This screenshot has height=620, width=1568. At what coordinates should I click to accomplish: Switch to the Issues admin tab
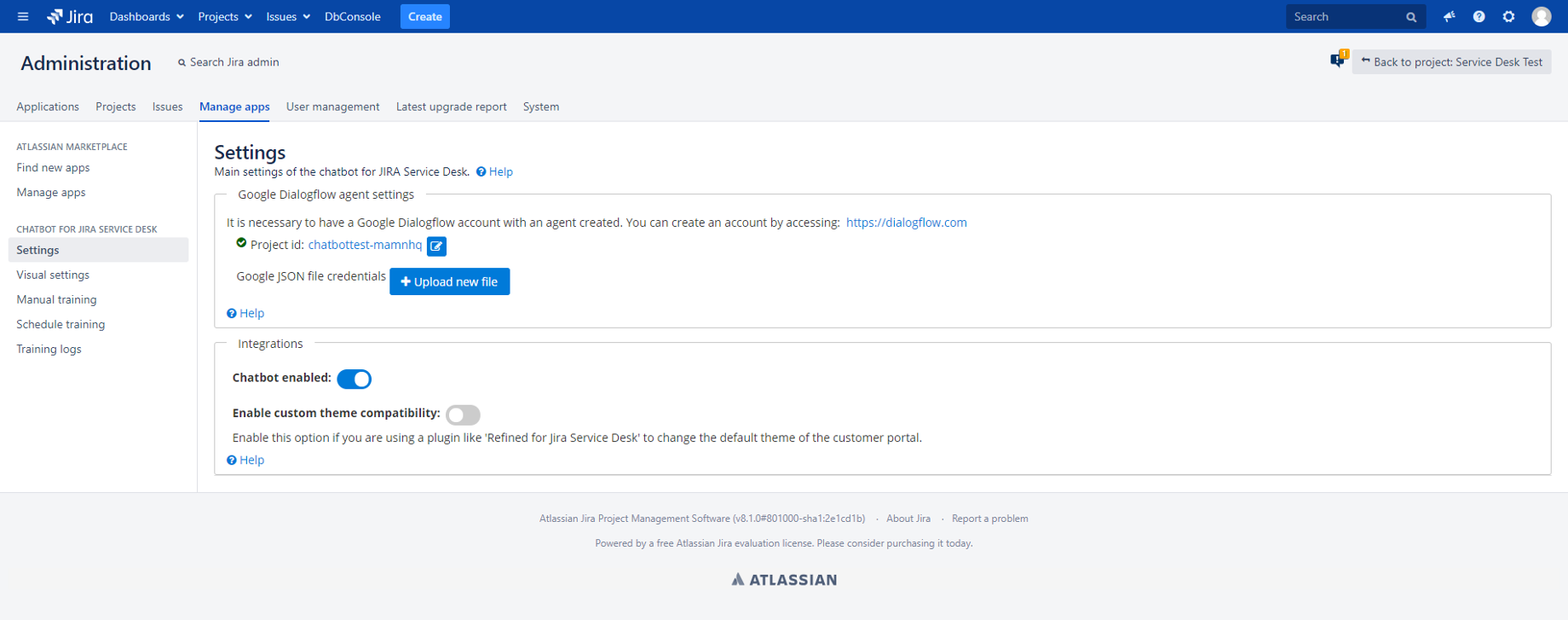168,107
